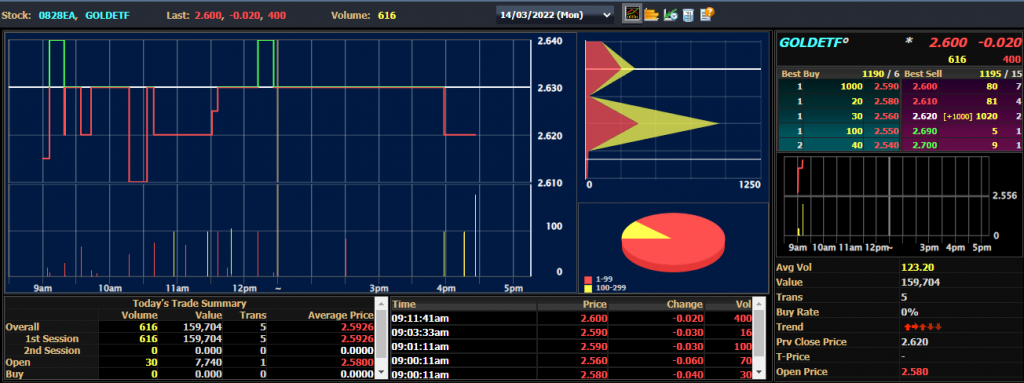Click the Change column header

684,305
